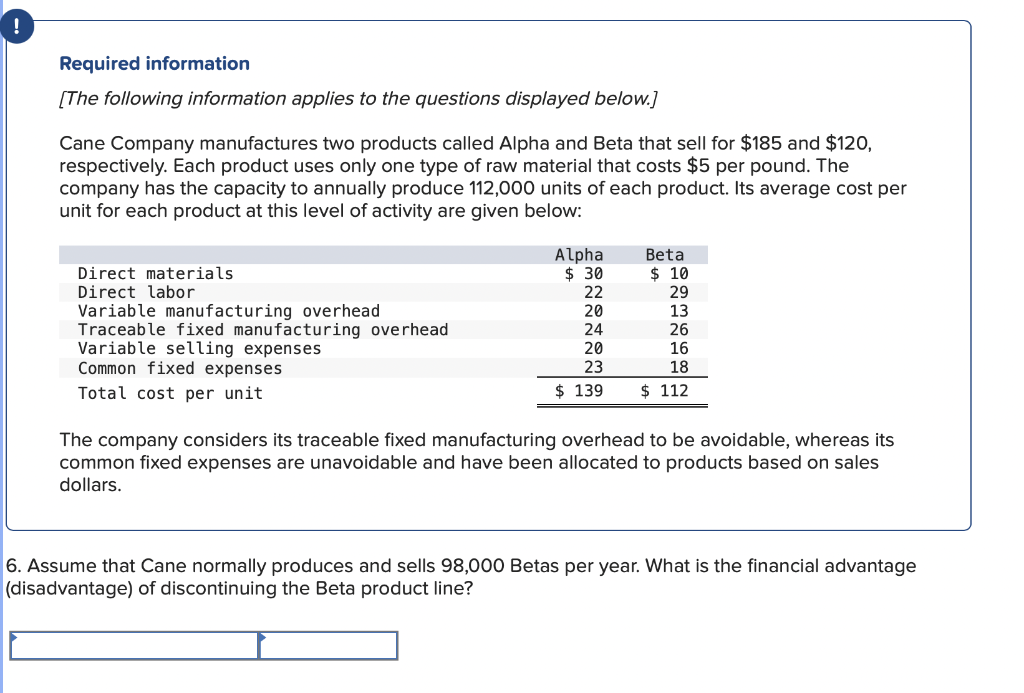
Task: Select the Direct labor row label
Action: click(130, 292)
